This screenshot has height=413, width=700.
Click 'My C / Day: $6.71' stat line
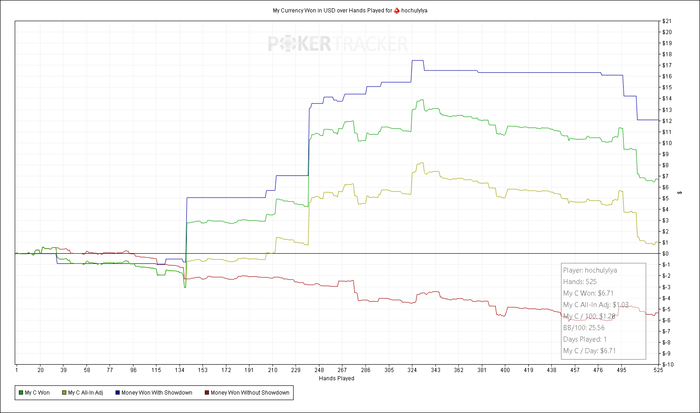(589, 351)
